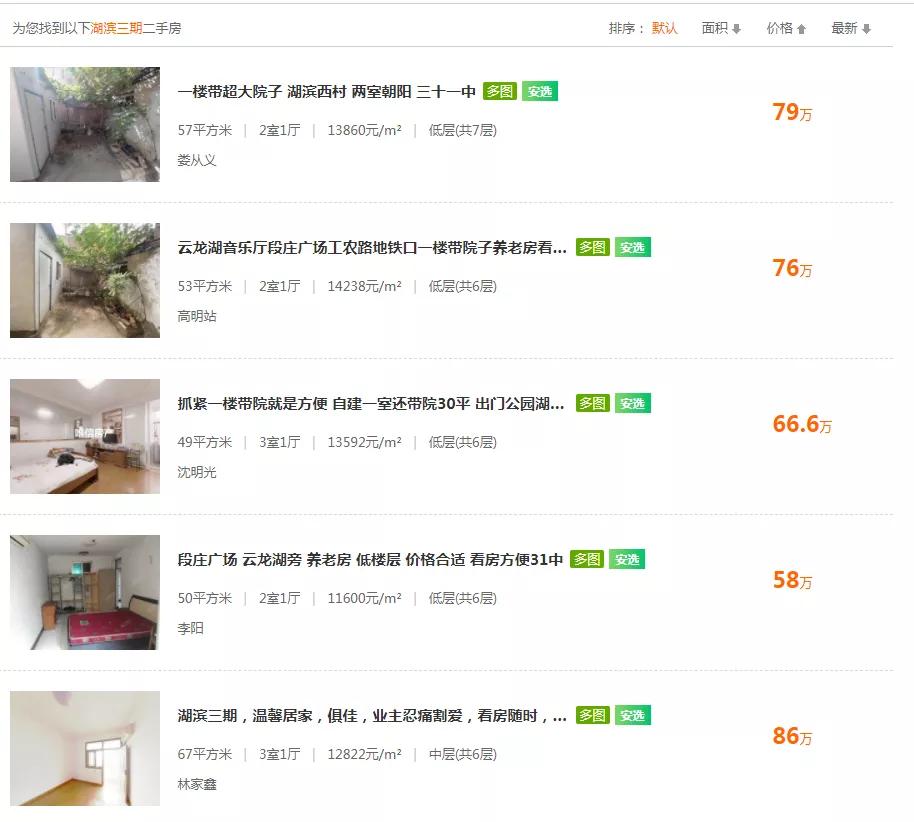The width and height of the screenshot is (914, 822).
Task: Open listing 抓紧一楼带院就是方便
Action: (x=371, y=403)
